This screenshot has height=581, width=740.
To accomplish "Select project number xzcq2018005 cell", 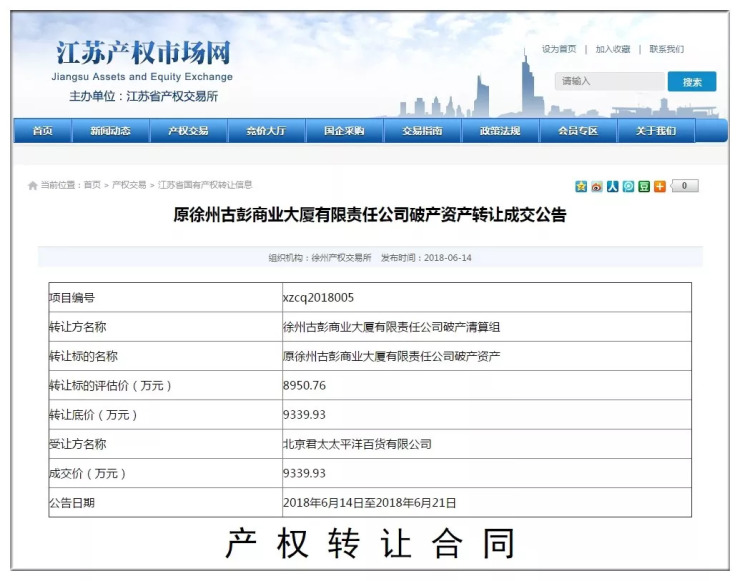I will point(487,297).
